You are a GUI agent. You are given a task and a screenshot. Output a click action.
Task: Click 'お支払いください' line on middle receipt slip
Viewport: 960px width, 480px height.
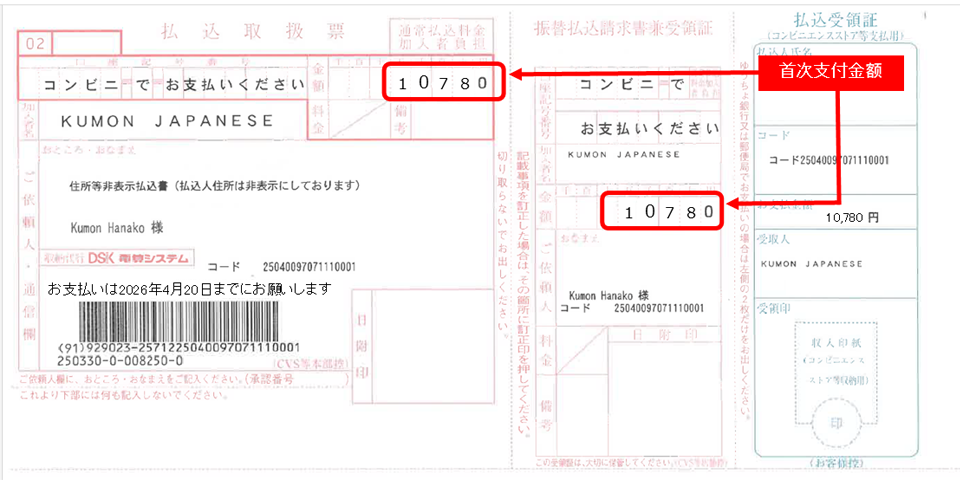[650, 129]
